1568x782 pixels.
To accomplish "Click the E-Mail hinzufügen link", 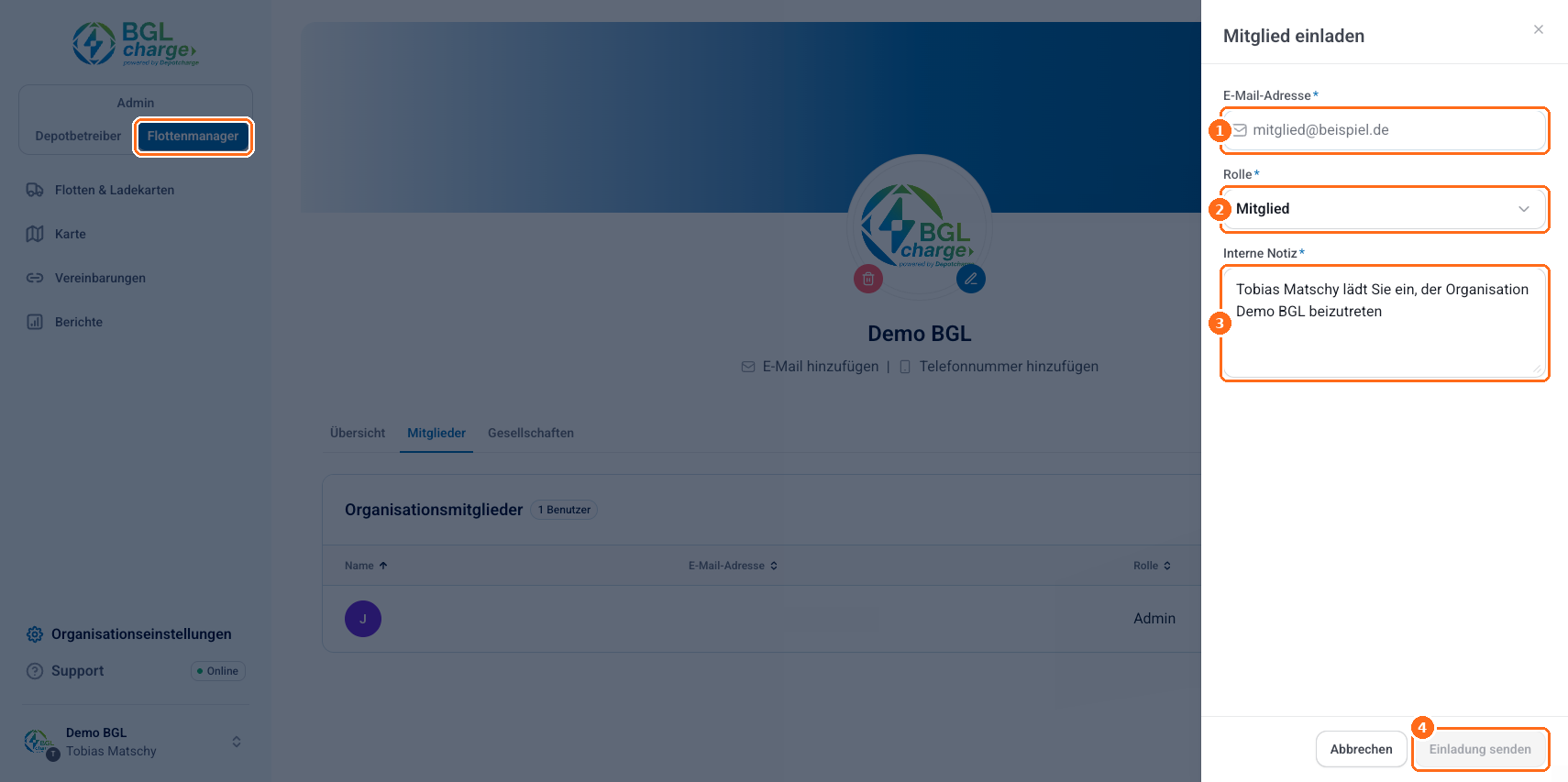I will click(x=821, y=367).
